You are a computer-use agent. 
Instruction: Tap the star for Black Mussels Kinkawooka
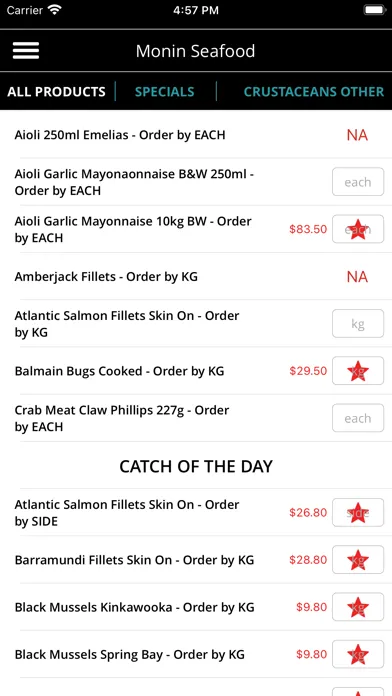click(358, 607)
